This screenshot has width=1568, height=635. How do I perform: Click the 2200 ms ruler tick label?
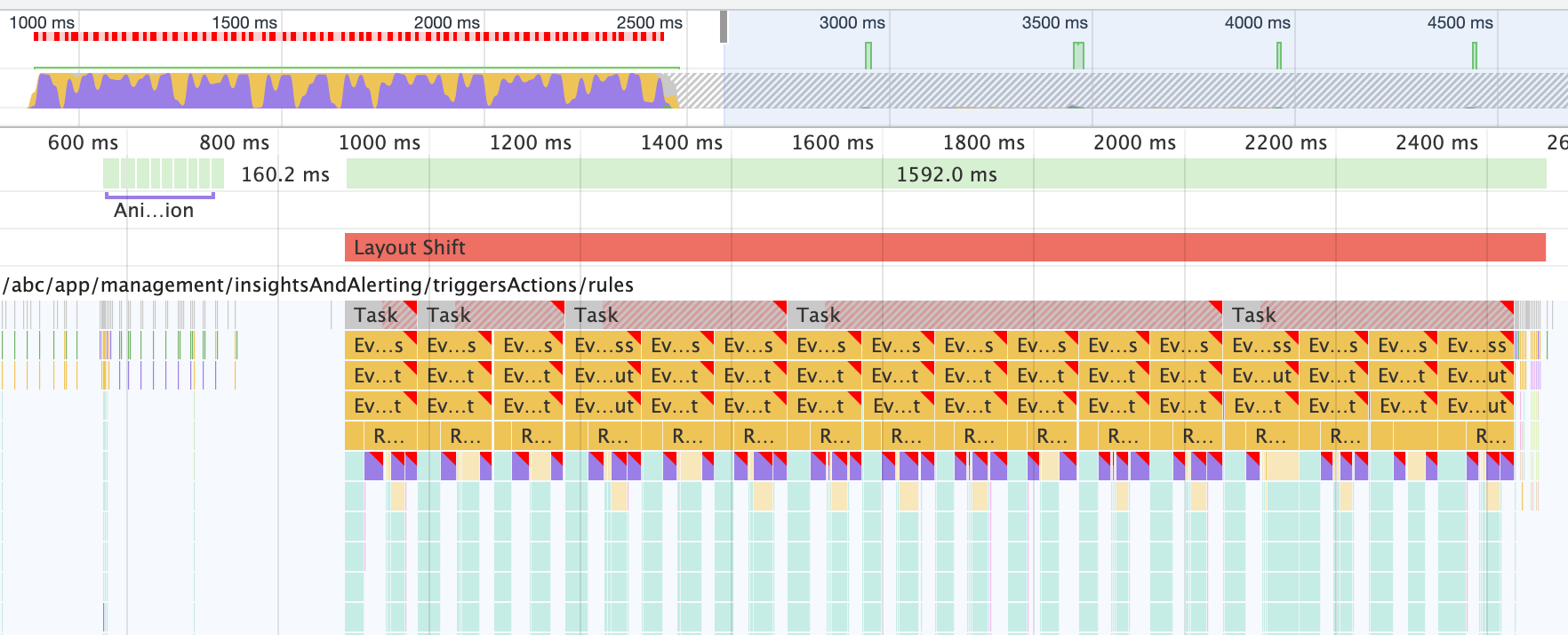[1286, 142]
